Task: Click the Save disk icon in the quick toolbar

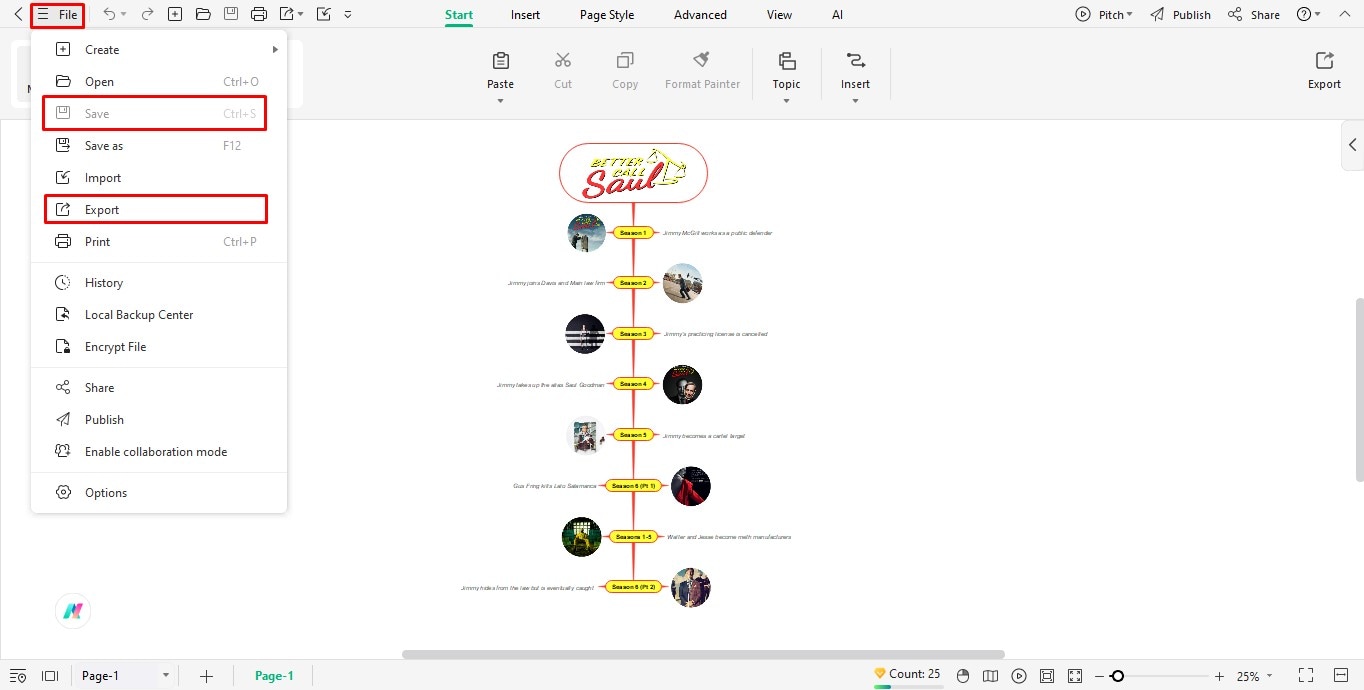Action: pos(231,14)
